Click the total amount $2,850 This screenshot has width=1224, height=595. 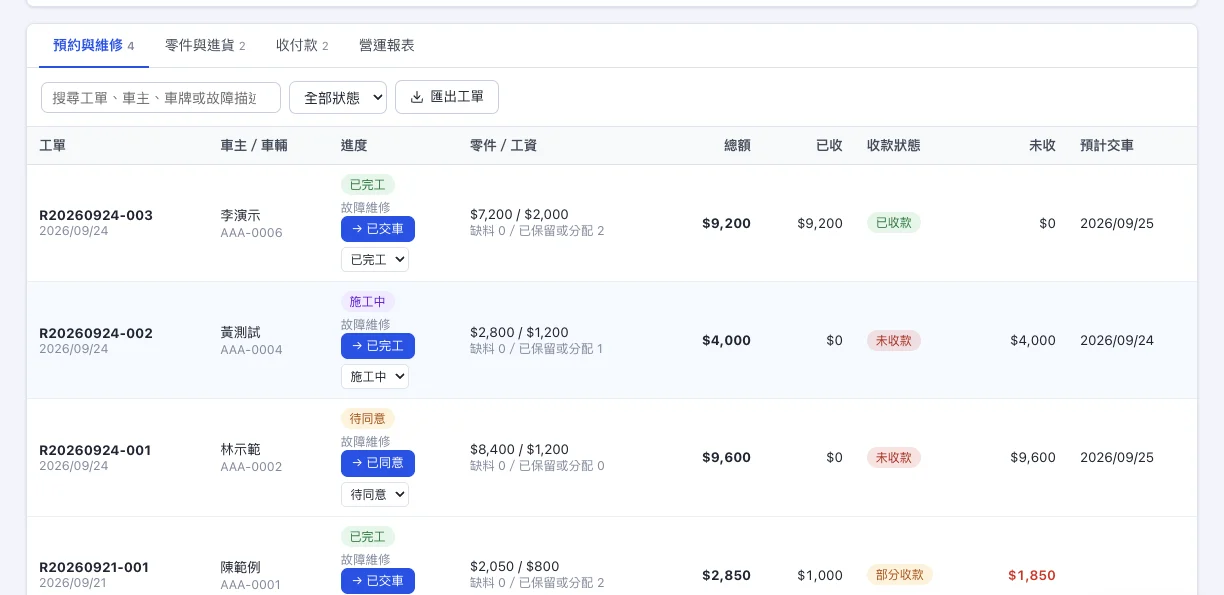(726, 575)
